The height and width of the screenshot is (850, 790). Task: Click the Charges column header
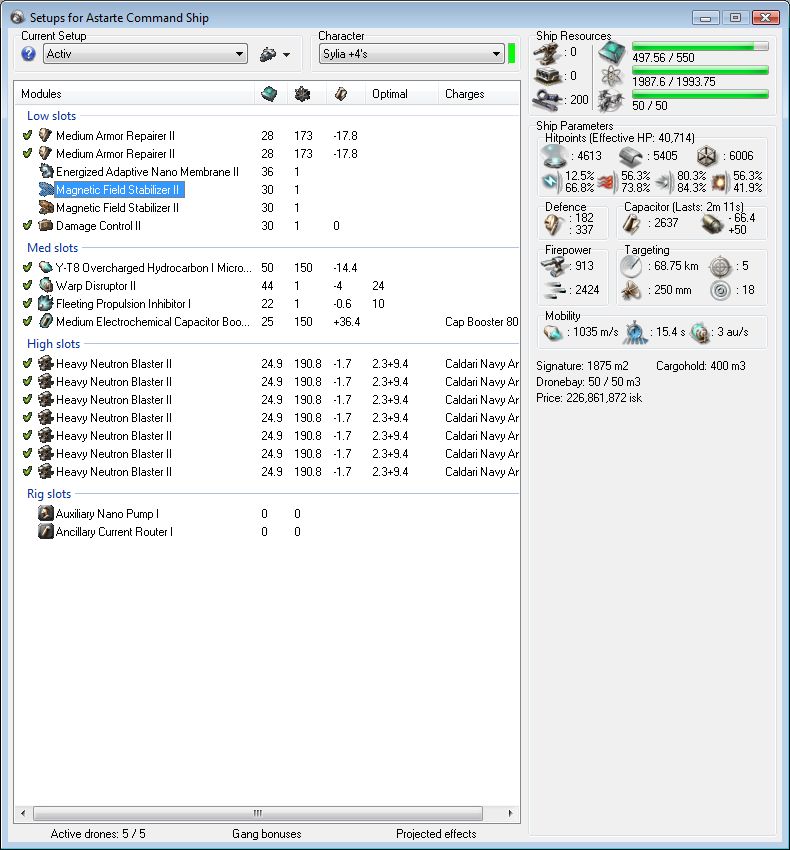pyautogui.click(x=465, y=94)
